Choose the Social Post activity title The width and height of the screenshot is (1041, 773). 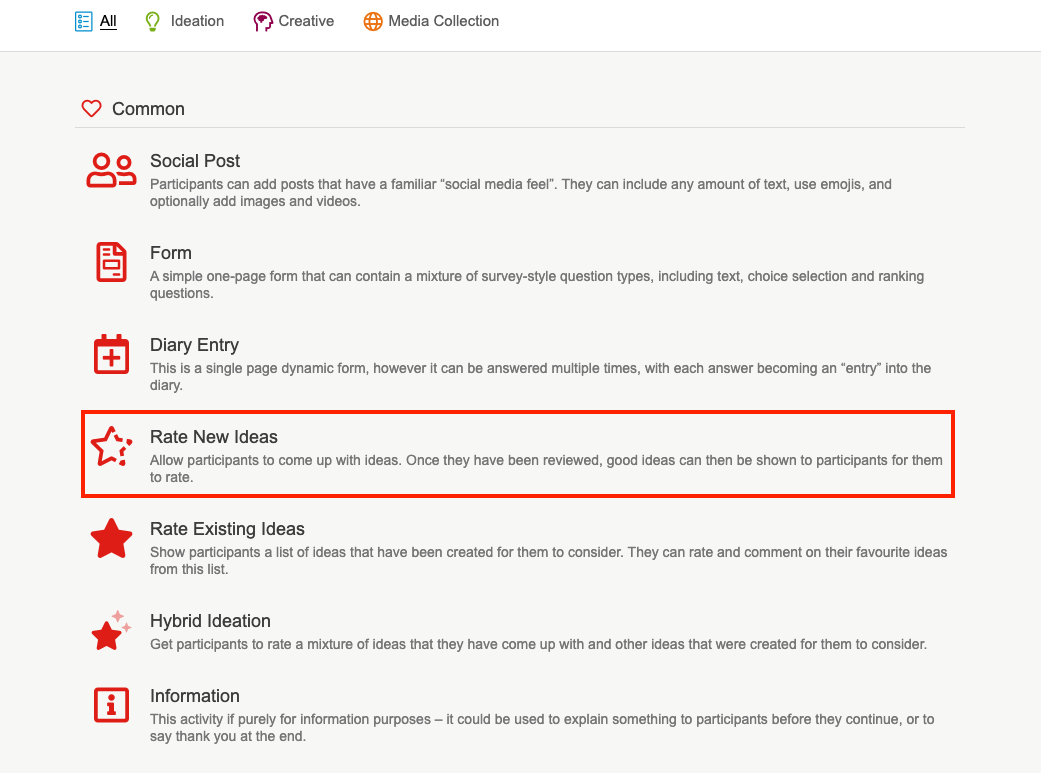tap(195, 161)
